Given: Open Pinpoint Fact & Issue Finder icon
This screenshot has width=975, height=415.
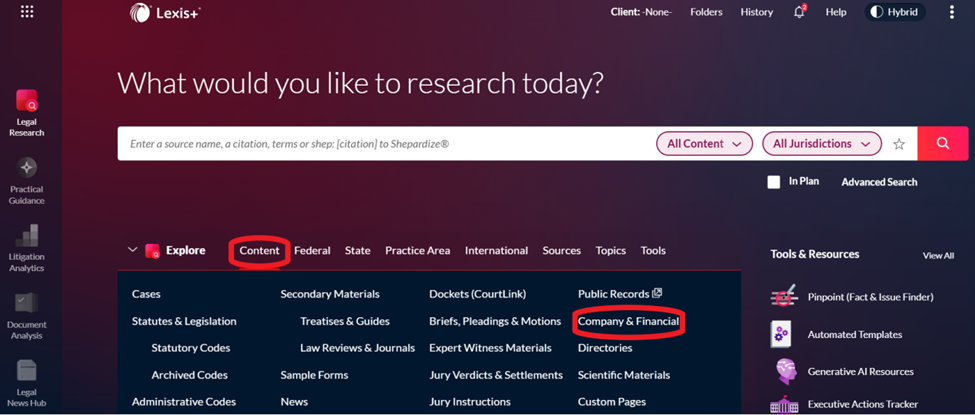Looking at the screenshot, I should (783, 297).
